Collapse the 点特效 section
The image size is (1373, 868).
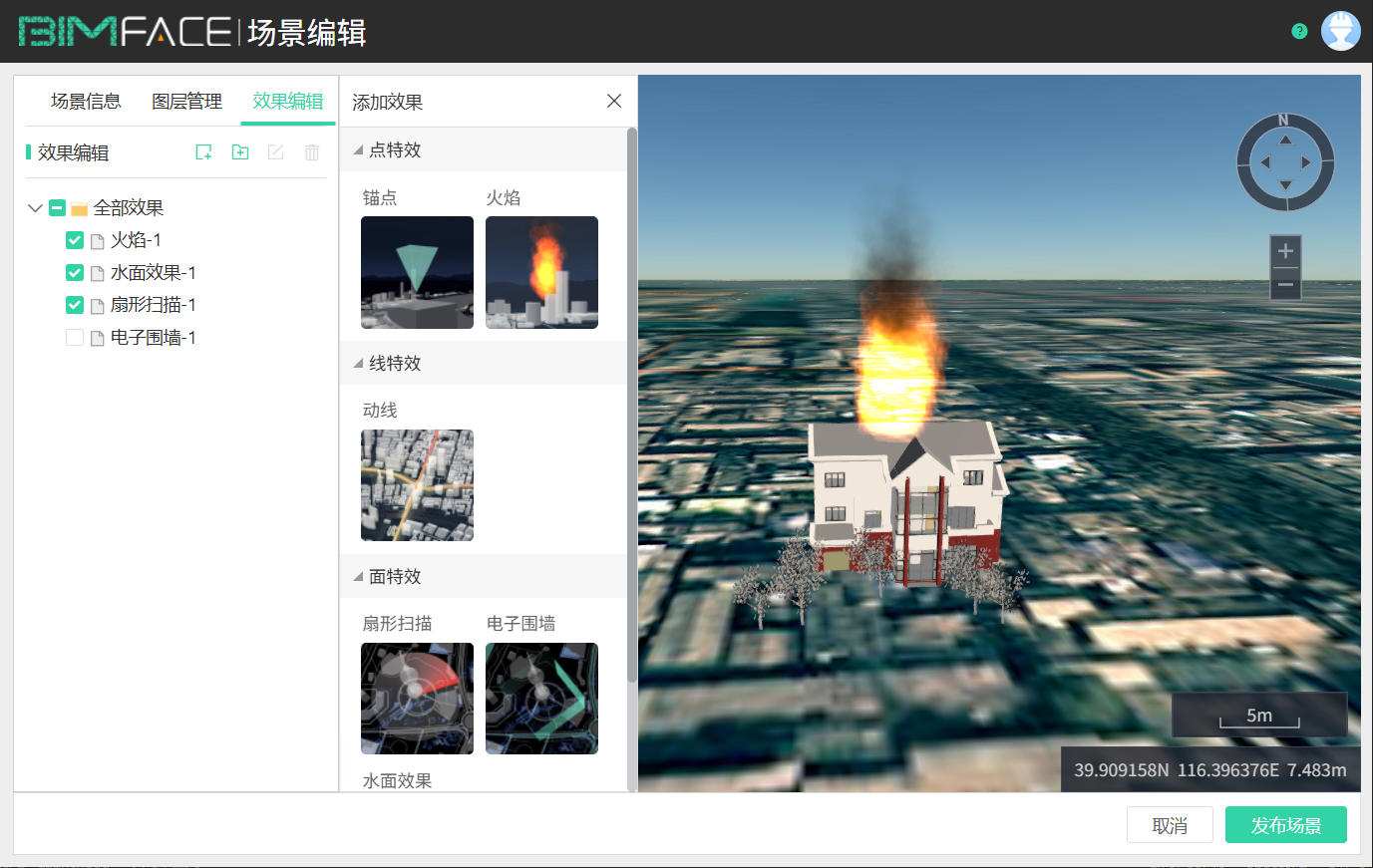pyautogui.click(x=359, y=150)
